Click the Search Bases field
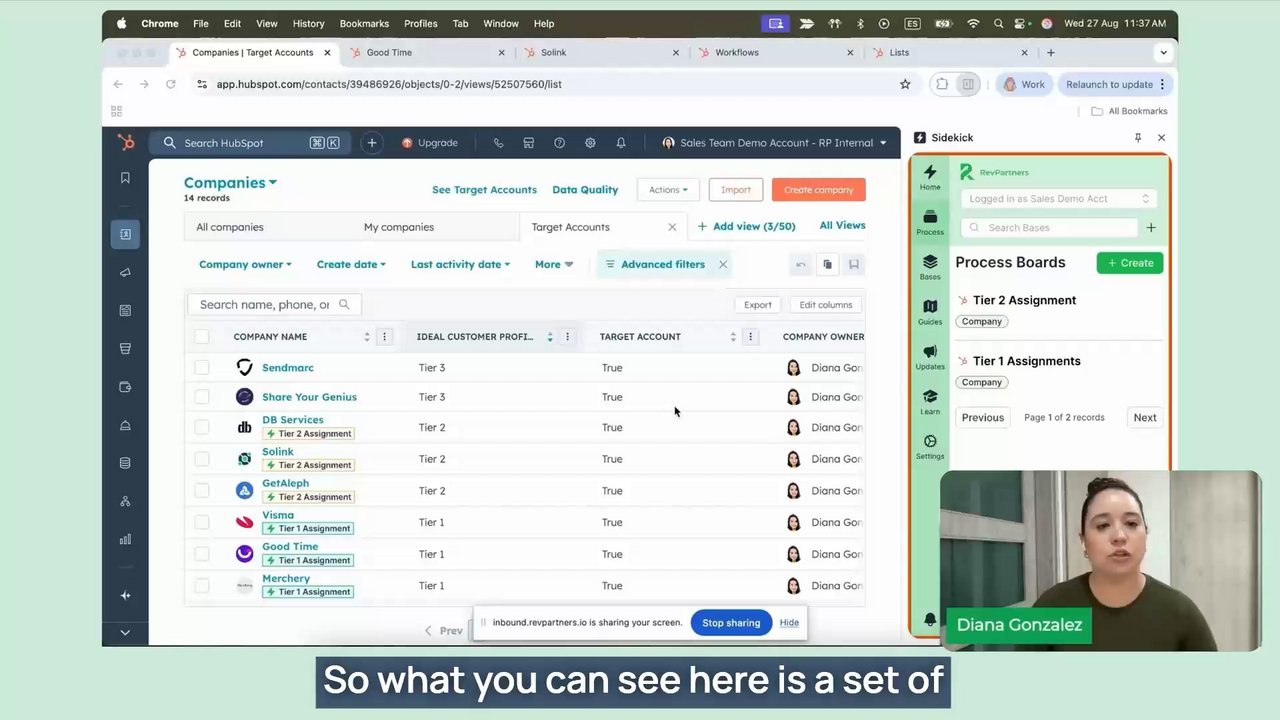The width and height of the screenshot is (1280, 720). pos(1049,228)
